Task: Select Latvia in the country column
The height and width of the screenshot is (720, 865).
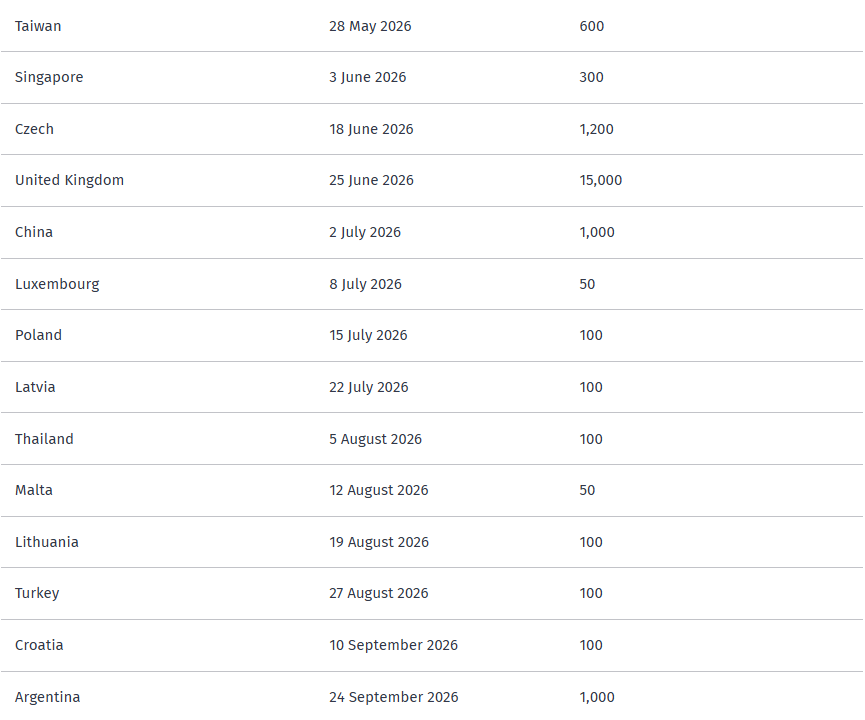Action: tap(35, 387)
